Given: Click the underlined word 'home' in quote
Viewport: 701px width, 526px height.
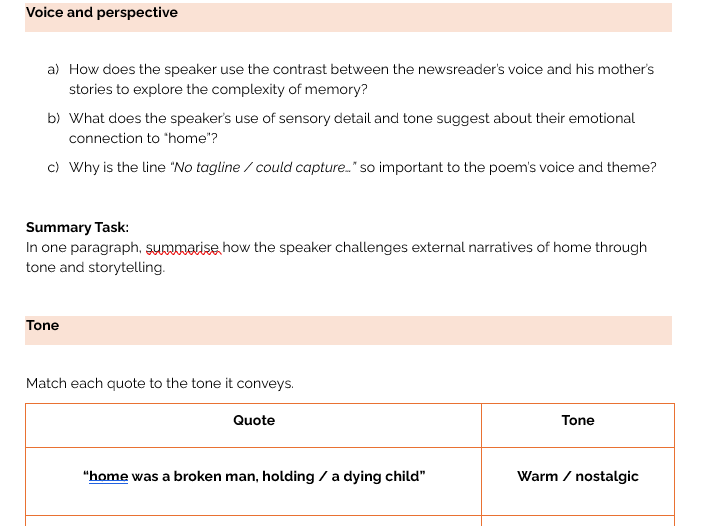Looking at the screenshot, I should pos(108,476).
